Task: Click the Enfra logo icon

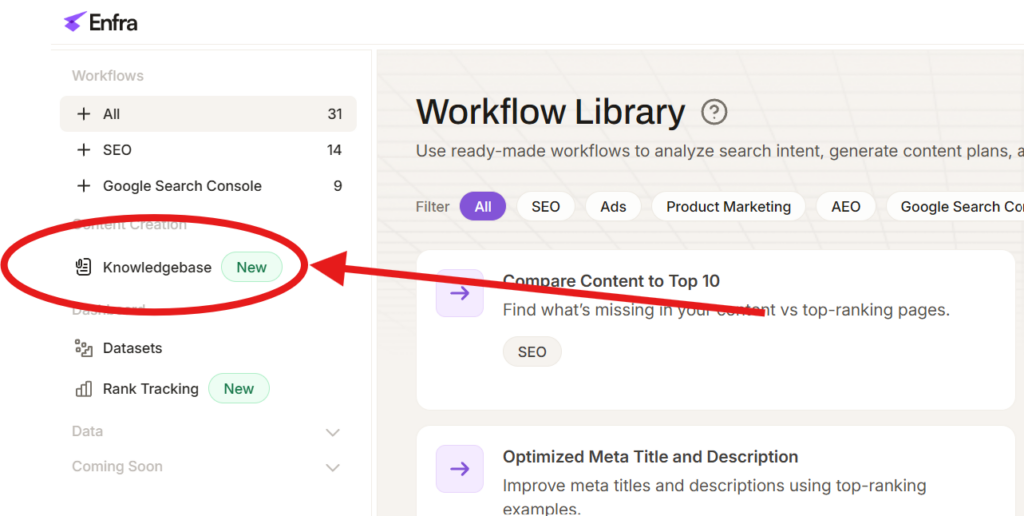Action: [74, 22]
